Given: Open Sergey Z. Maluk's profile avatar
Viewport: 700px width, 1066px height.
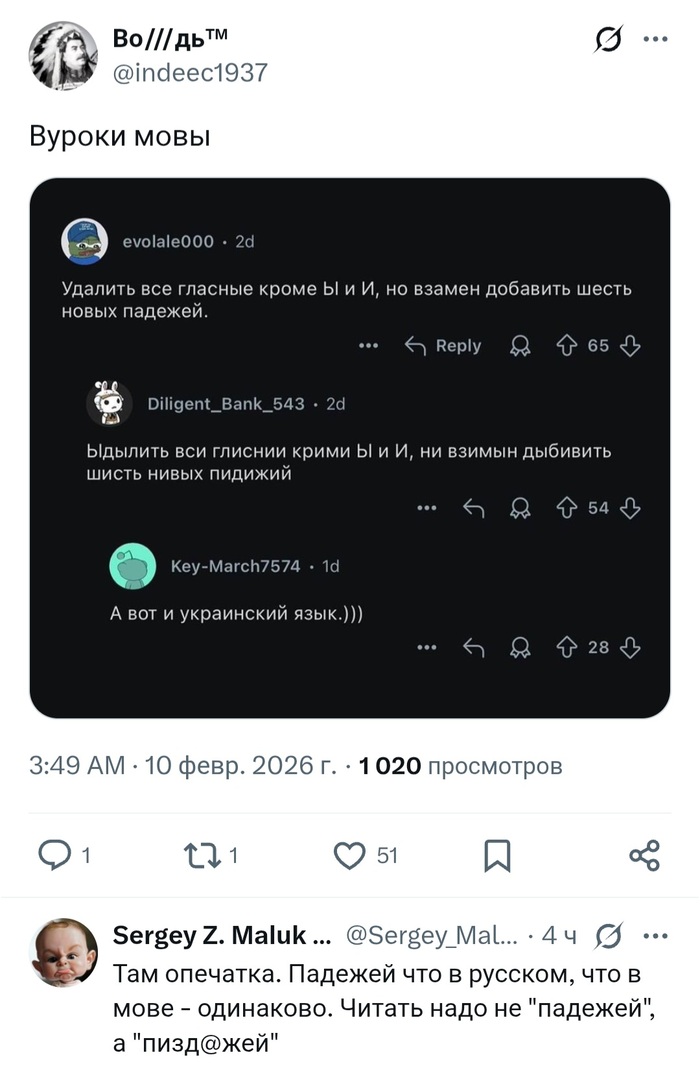Looking at the screenshot, I should point(66,953).
